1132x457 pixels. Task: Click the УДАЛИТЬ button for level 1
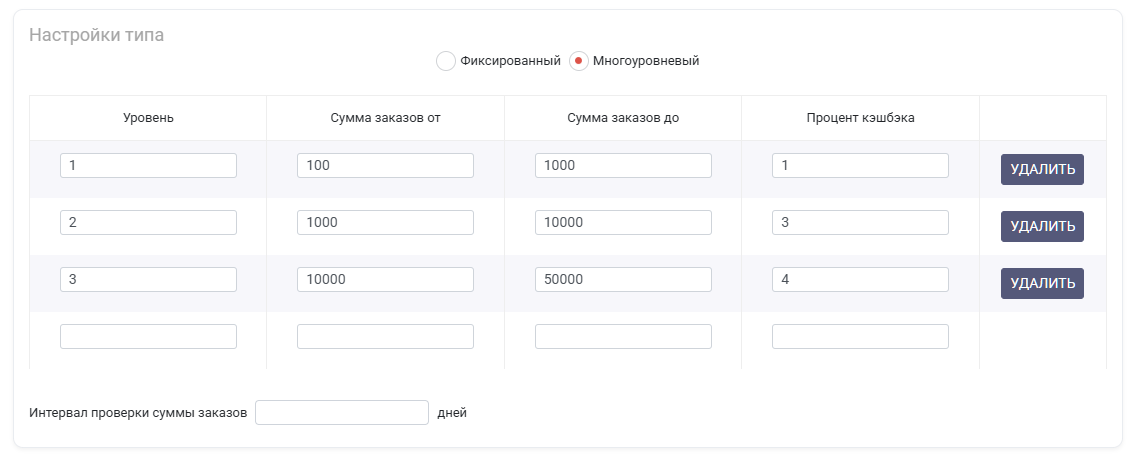point(1042,170)
